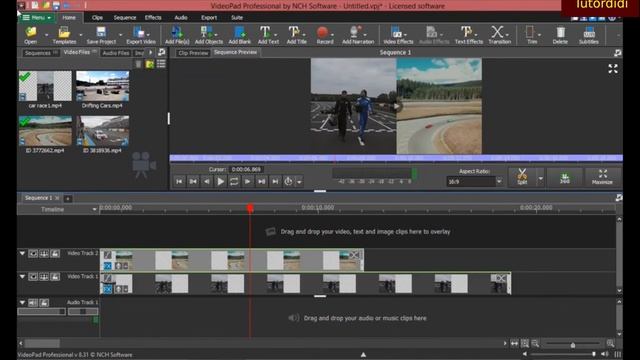Screen dimensions: 640x360
Task: Lock Audio Track 1
Action: click(44, 303)
